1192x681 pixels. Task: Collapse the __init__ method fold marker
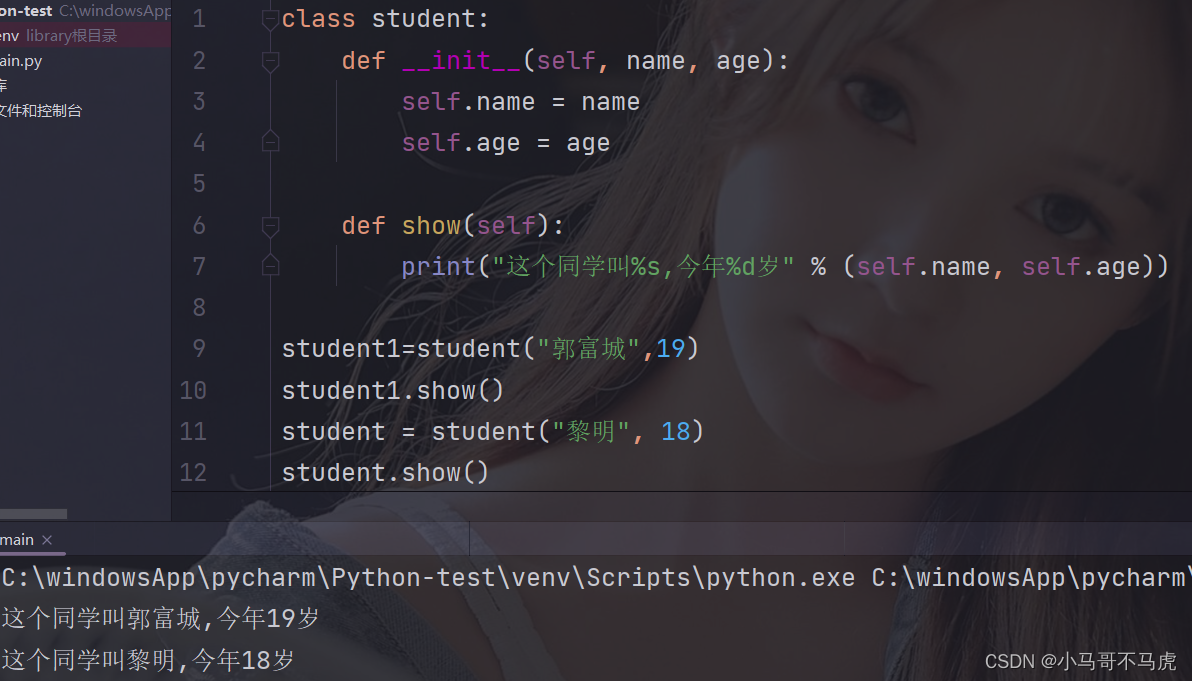point(270,61)
